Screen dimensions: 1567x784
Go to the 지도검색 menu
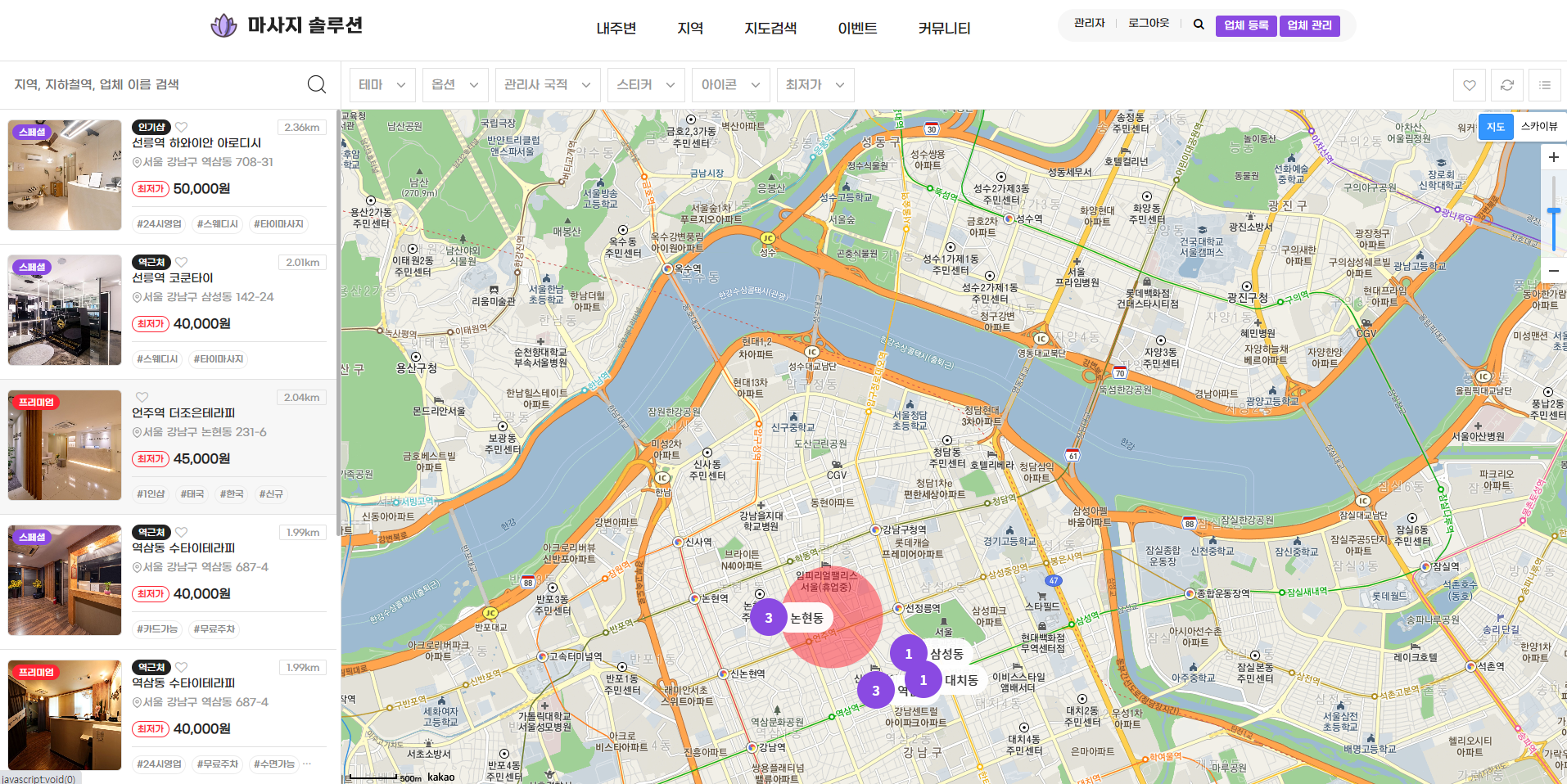click(x=770, y=29)
